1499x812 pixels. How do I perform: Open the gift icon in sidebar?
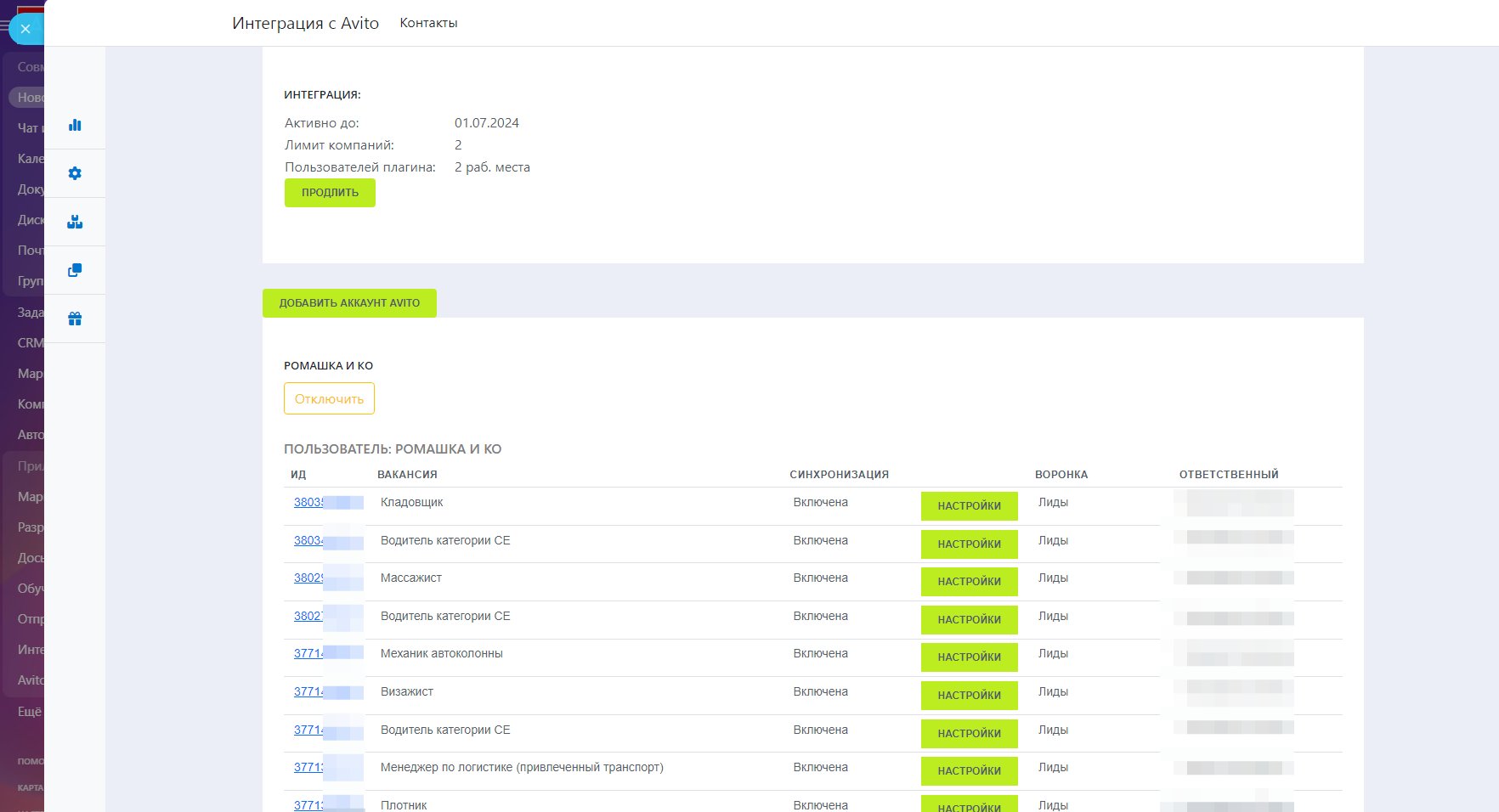tap(75, 319)
